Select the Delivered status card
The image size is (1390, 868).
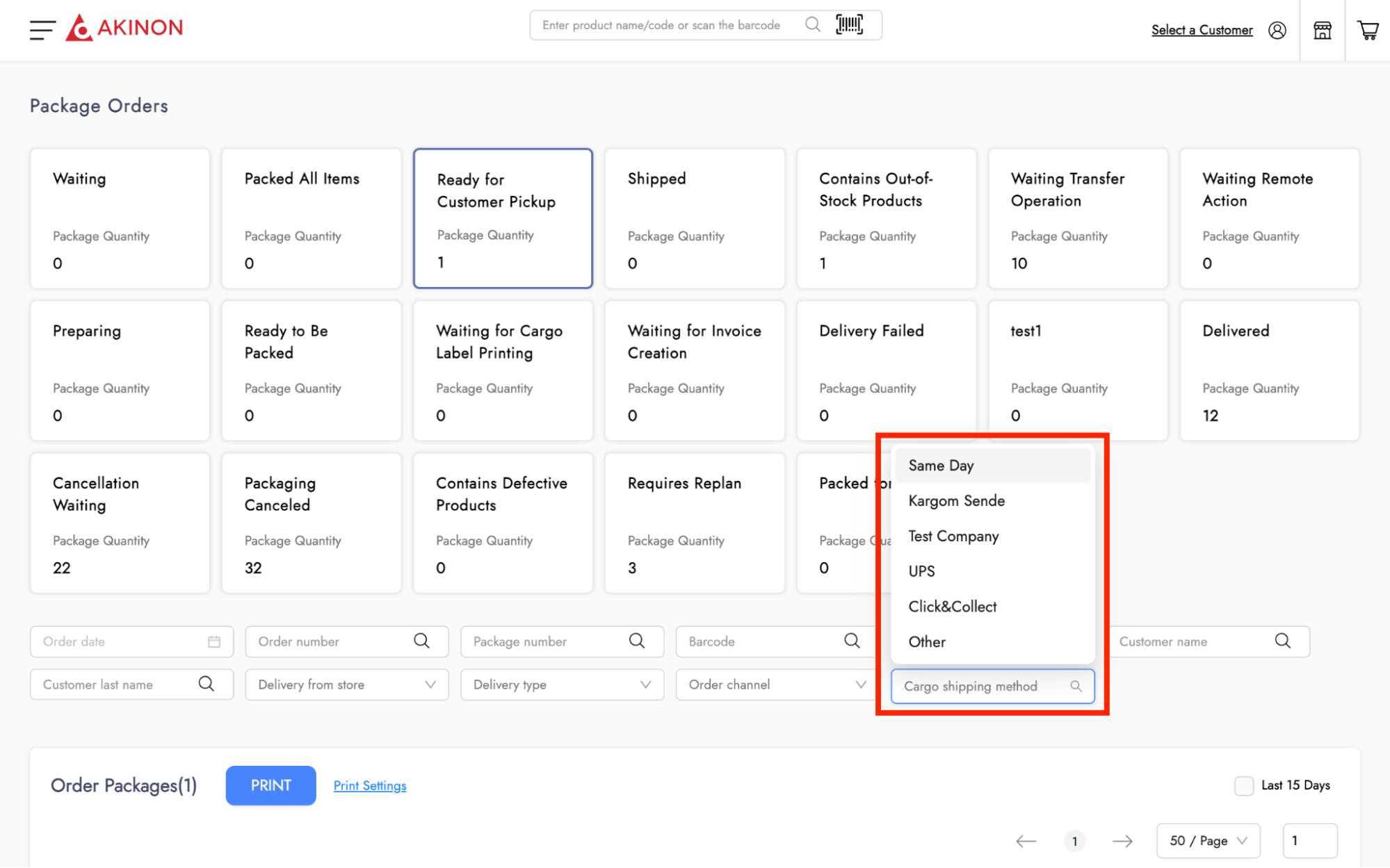[x=1269, y=370]
